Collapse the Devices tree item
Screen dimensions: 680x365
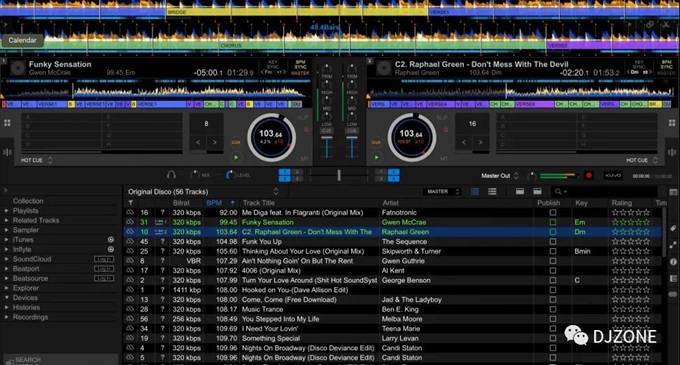coord(7,297)
